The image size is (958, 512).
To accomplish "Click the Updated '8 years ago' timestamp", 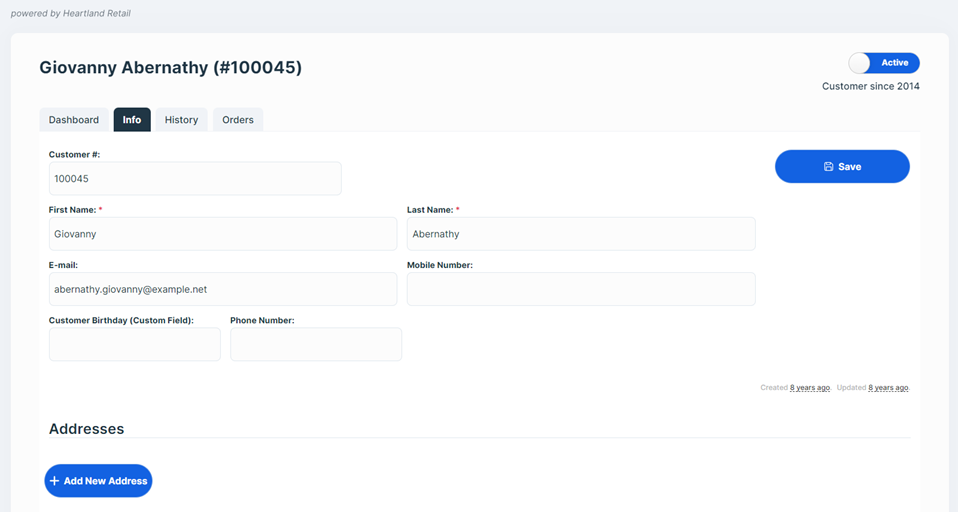I will pos(888,388).
